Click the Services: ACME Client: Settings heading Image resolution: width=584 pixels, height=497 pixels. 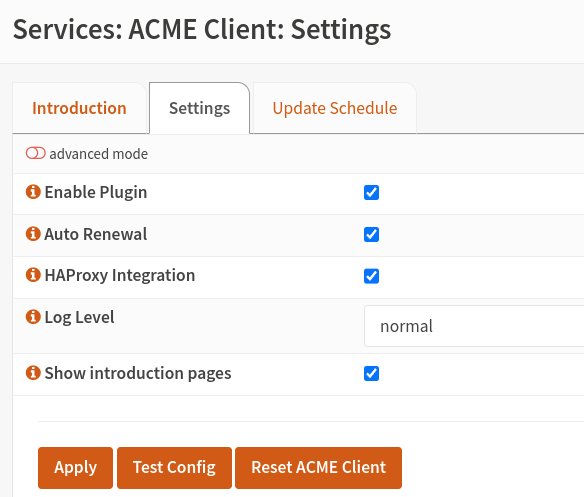[x=202, y=30]
